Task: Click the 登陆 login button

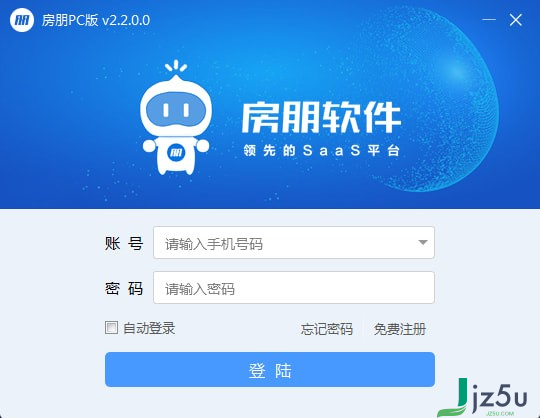Action: pos(270,369)
